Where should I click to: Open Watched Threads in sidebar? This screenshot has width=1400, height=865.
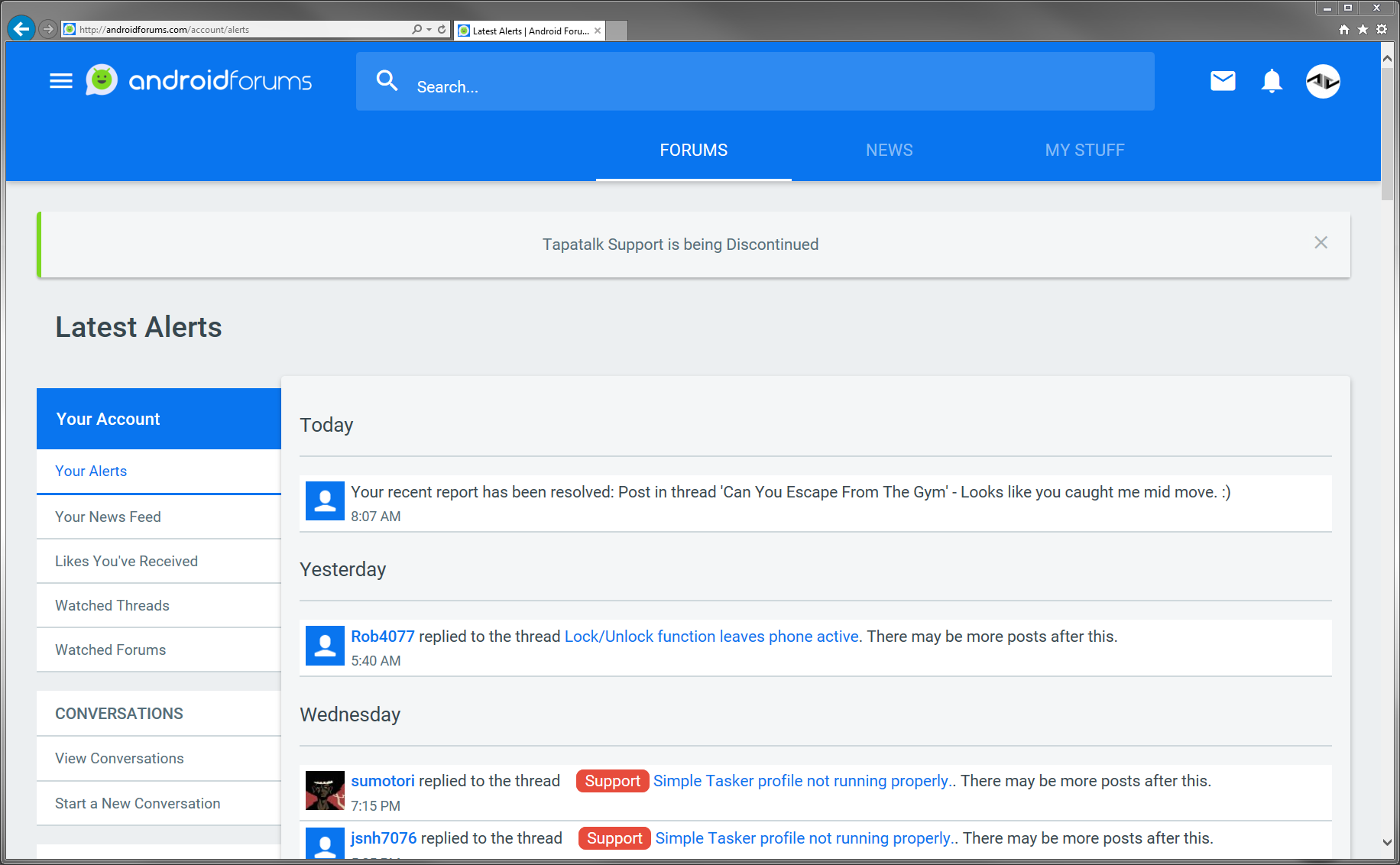click(x=112, y=605)
